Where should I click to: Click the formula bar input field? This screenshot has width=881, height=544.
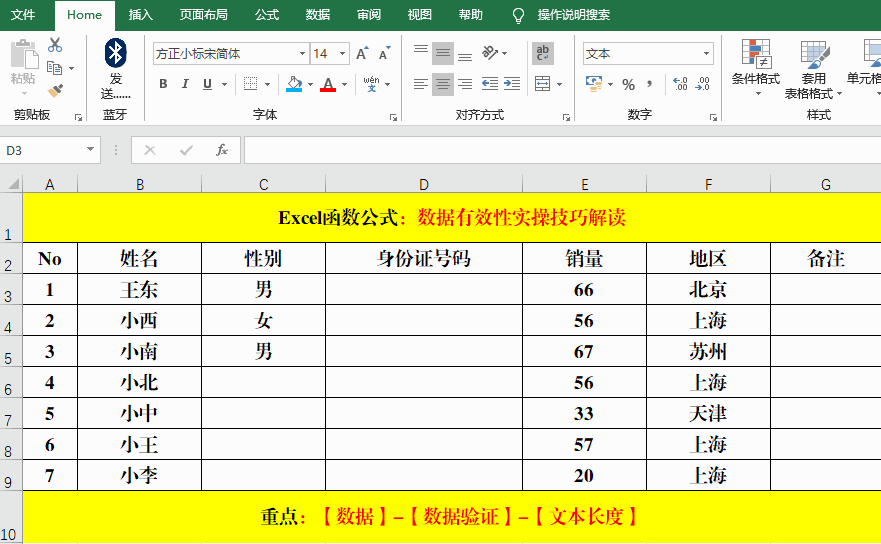pyautogui.click(x=562, y=150)
